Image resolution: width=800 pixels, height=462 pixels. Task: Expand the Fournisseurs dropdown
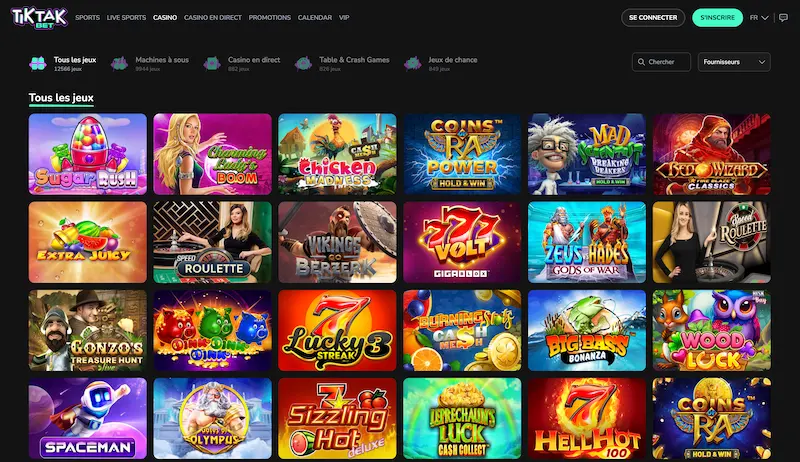(x=734, y=62)
